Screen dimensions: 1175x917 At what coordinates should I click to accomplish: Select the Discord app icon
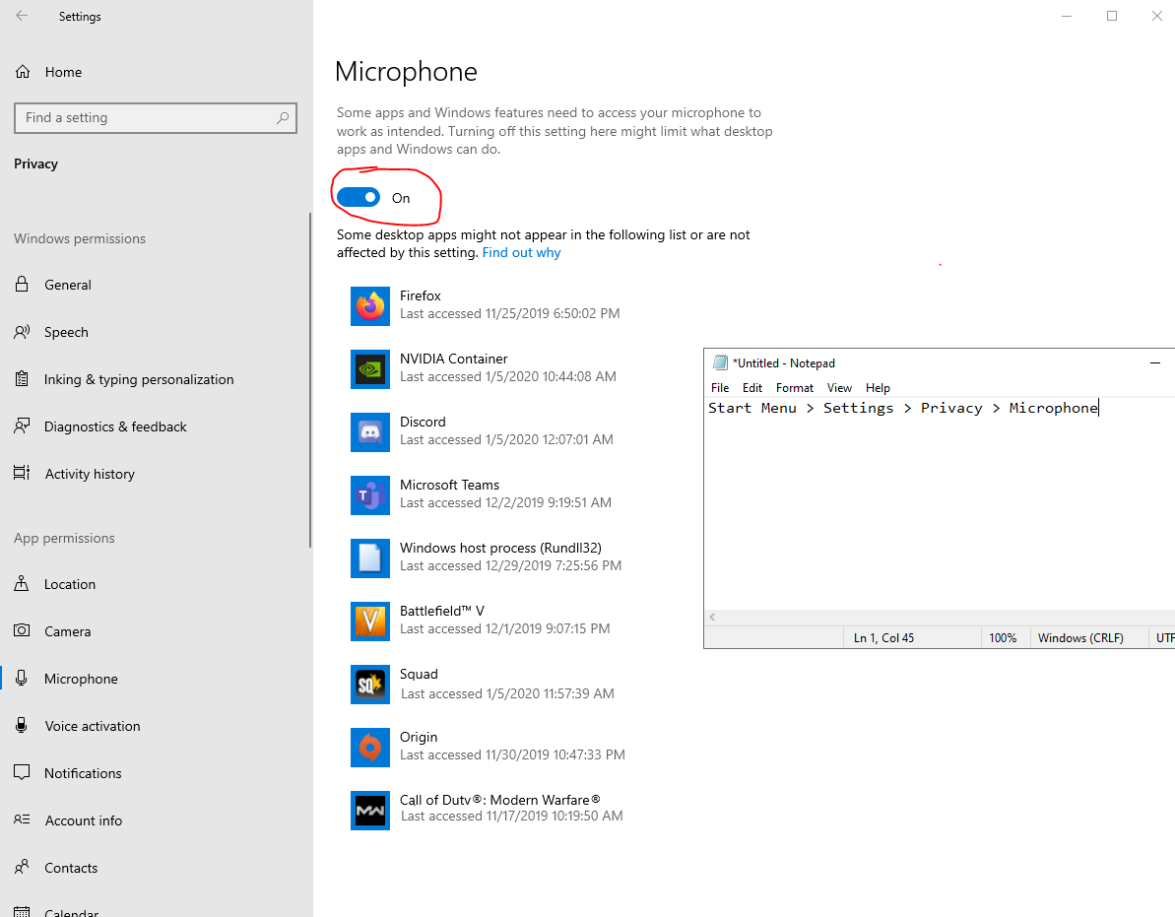370,432
